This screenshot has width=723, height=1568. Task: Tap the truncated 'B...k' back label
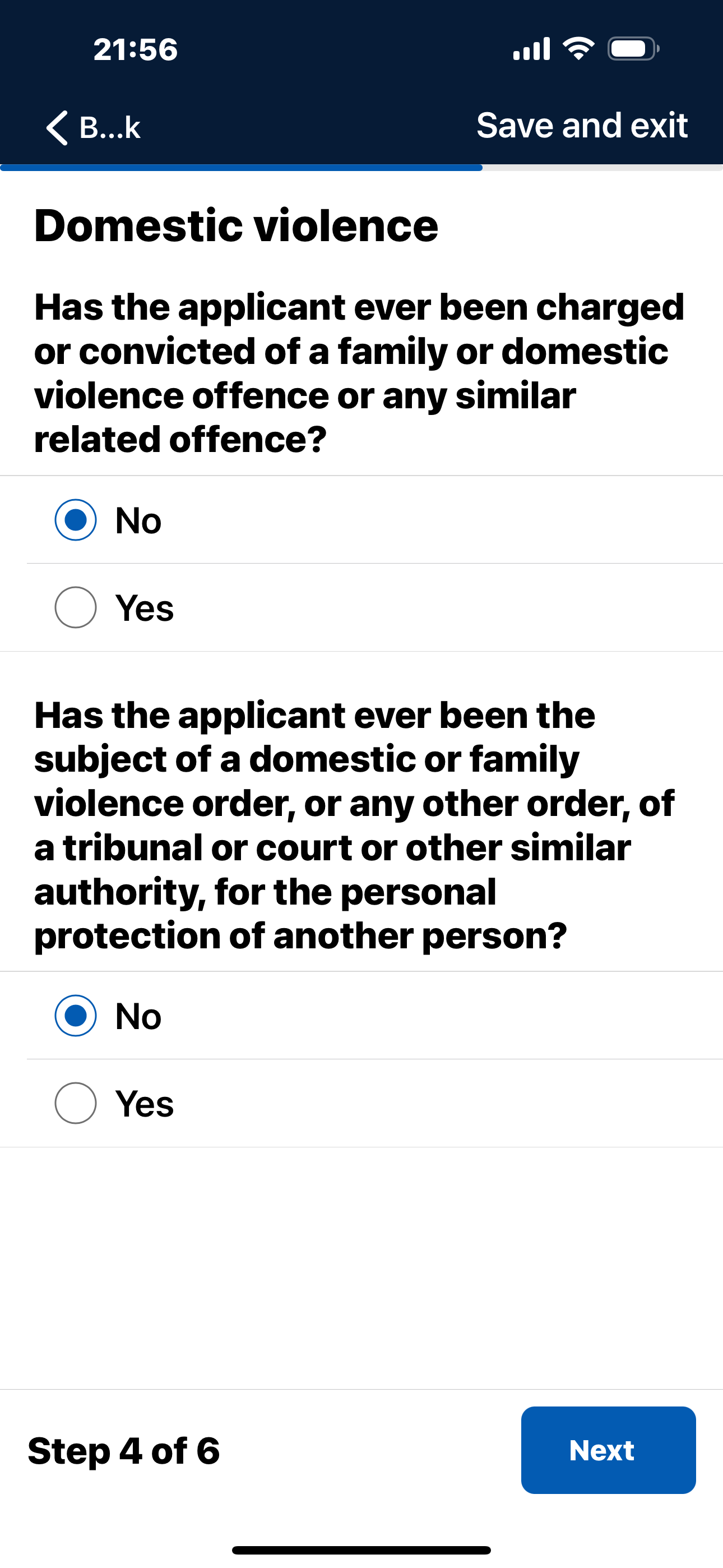pos(110,128)
